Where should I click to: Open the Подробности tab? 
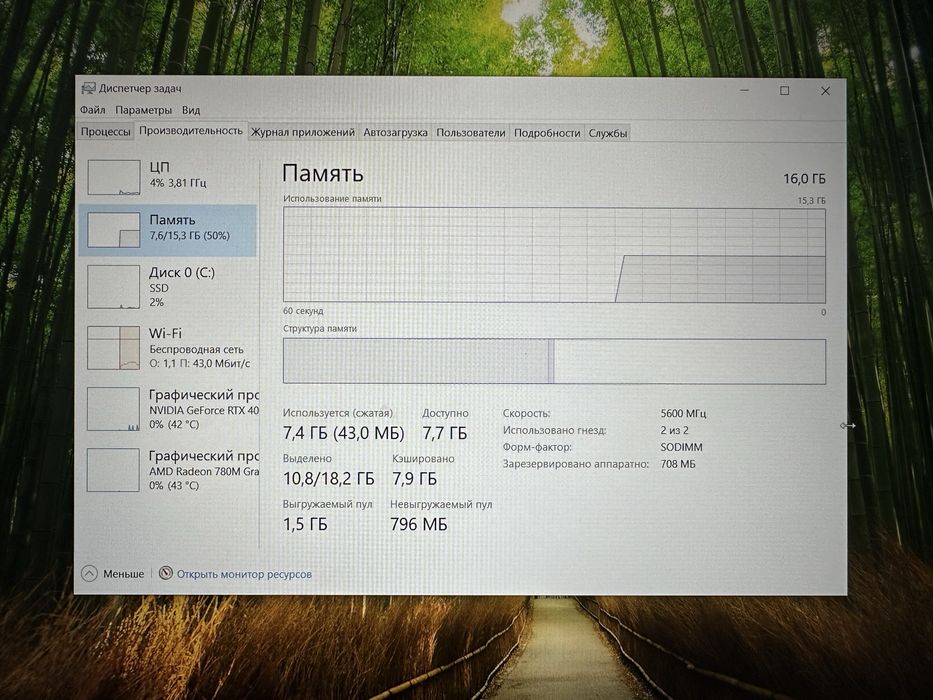(547, 133)
